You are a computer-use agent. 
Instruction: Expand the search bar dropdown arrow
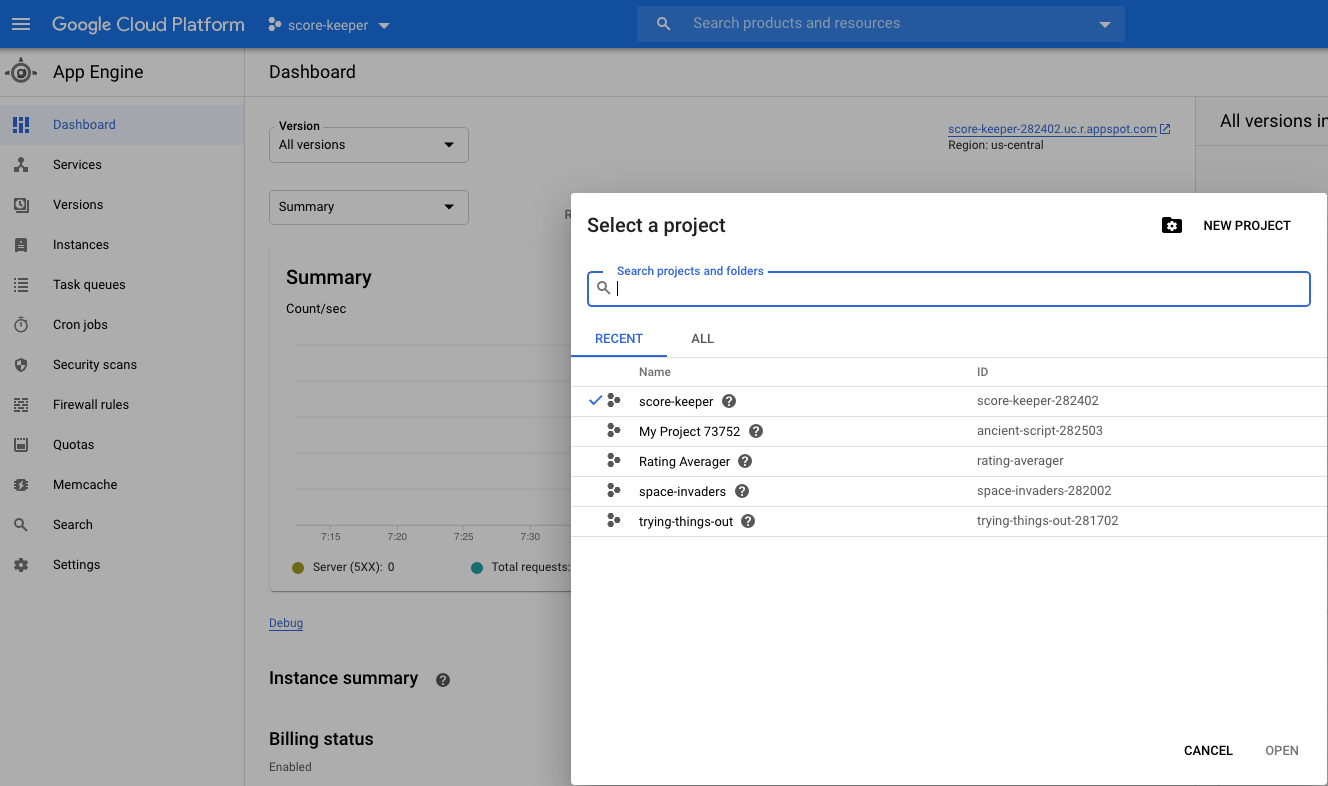[1105, 25]
